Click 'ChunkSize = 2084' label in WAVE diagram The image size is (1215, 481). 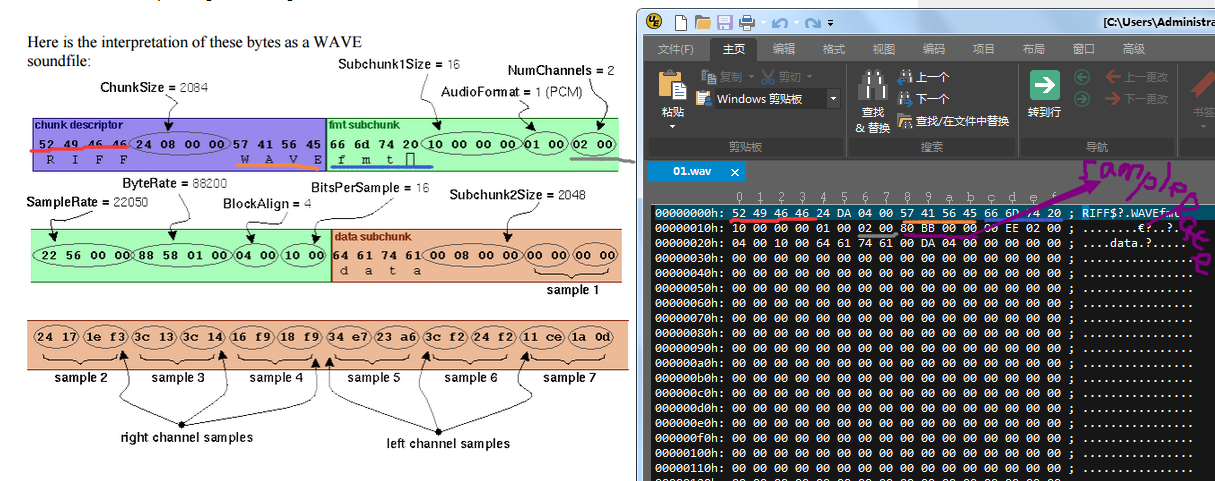click(154, 87)
